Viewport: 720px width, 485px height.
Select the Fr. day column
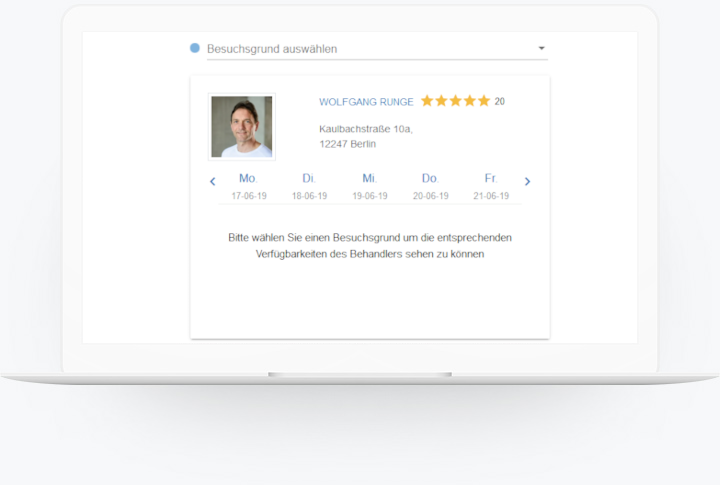coord(491,178)
